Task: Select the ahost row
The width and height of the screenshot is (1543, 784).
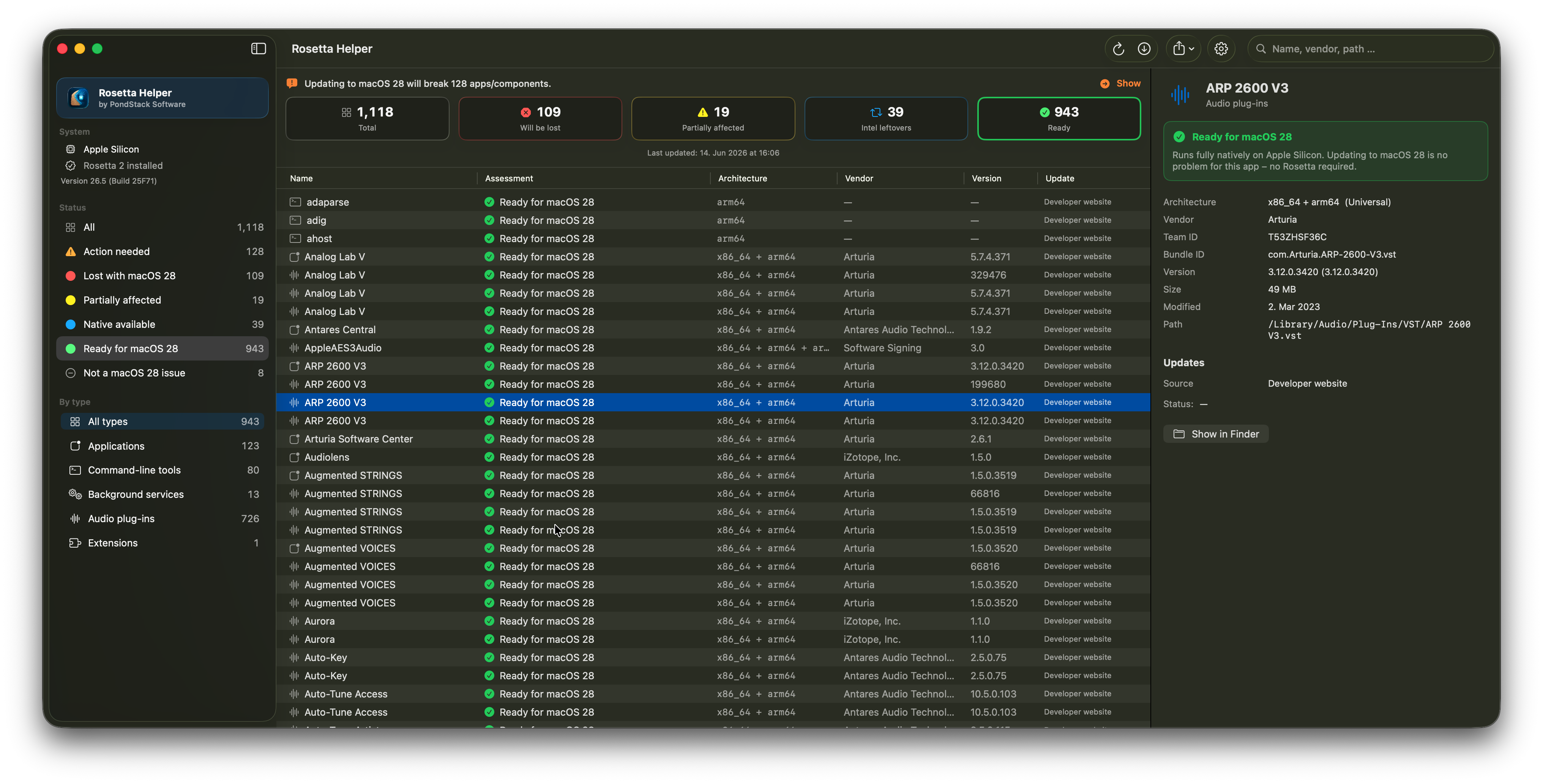Action: 713,238
